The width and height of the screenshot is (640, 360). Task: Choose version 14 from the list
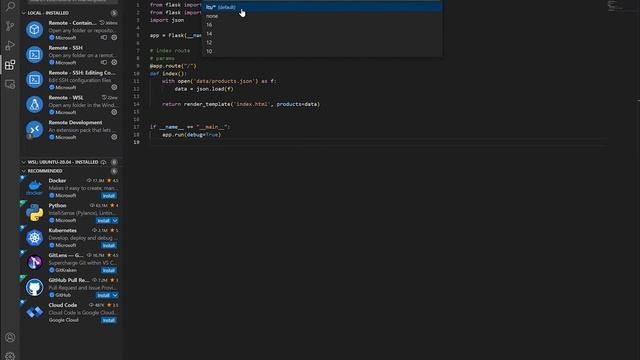[x=322, y=34]
